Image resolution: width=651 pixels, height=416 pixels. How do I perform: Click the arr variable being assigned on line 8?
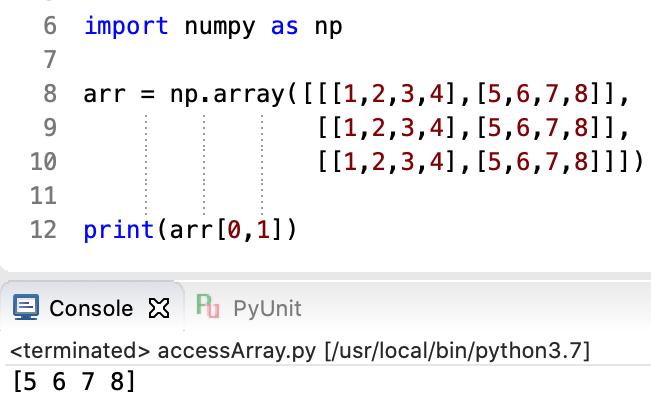pyautogui.click(x=105, y=96)
